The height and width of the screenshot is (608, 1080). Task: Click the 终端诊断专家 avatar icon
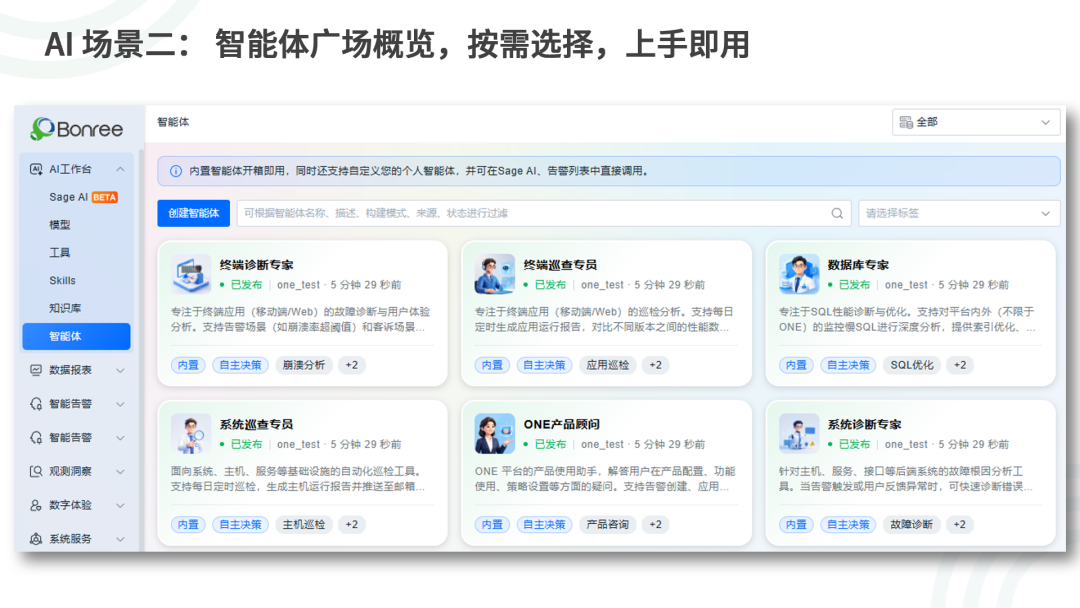[x=191, y=274]
